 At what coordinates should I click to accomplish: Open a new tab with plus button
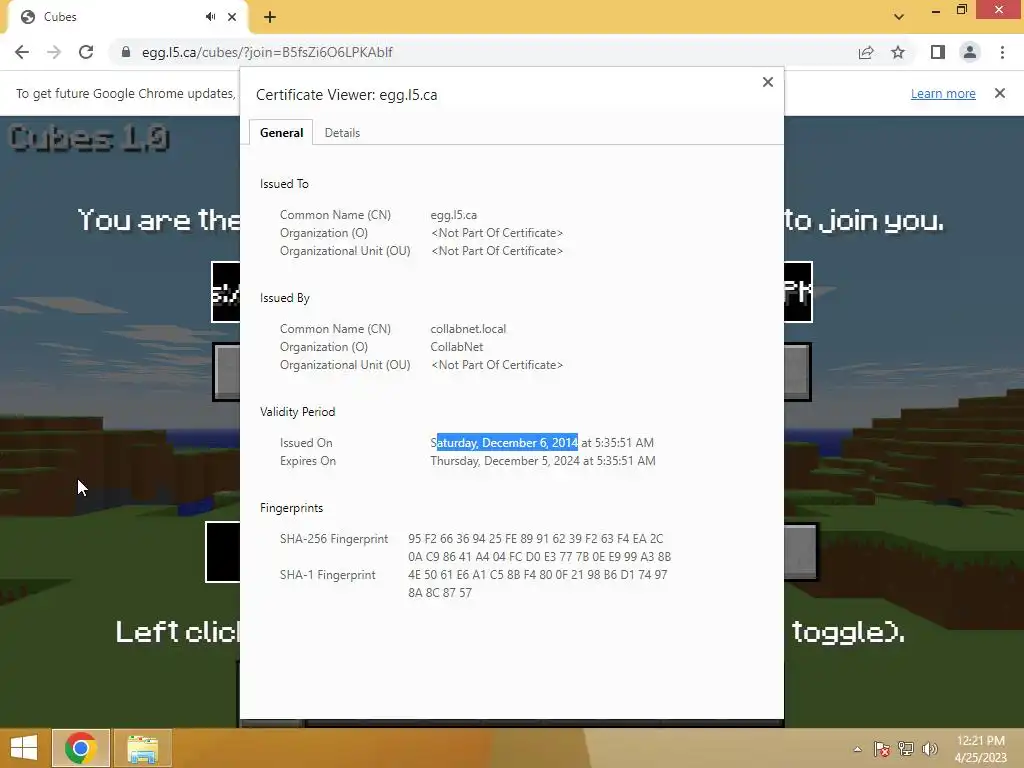coord(270,17)
